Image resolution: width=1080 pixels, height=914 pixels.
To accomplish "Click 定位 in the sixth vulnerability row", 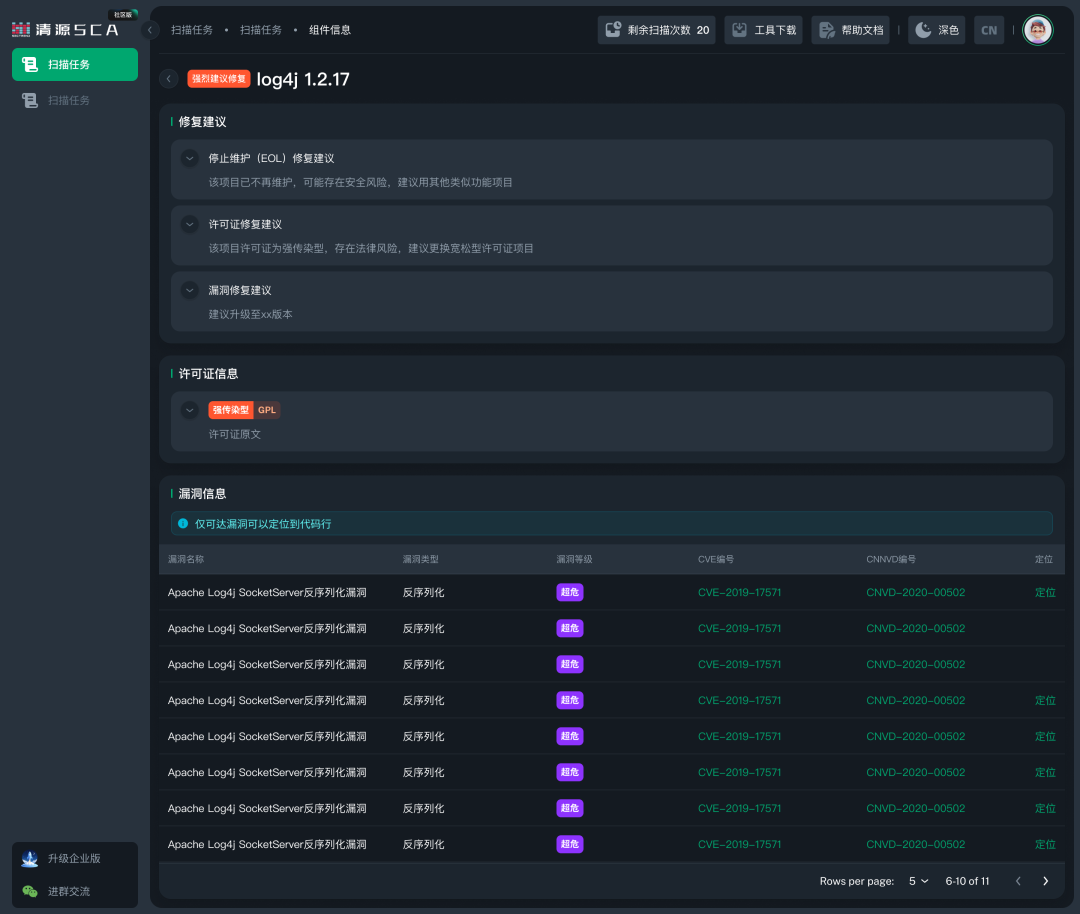I will (x=1045, y=772).
